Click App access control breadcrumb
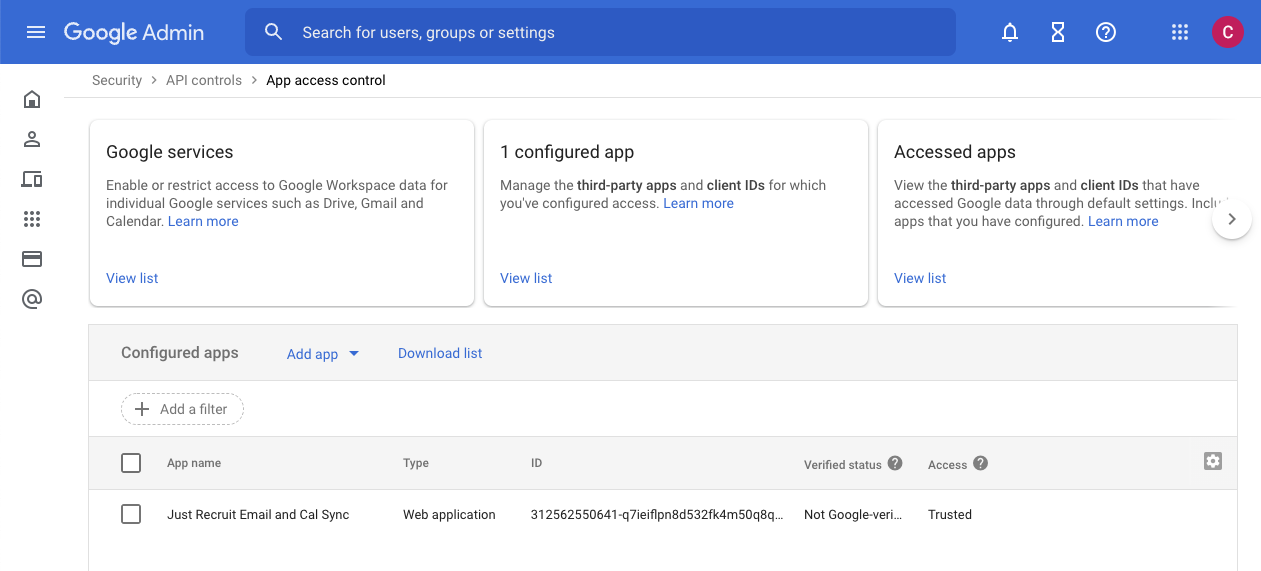 point(326,80)
